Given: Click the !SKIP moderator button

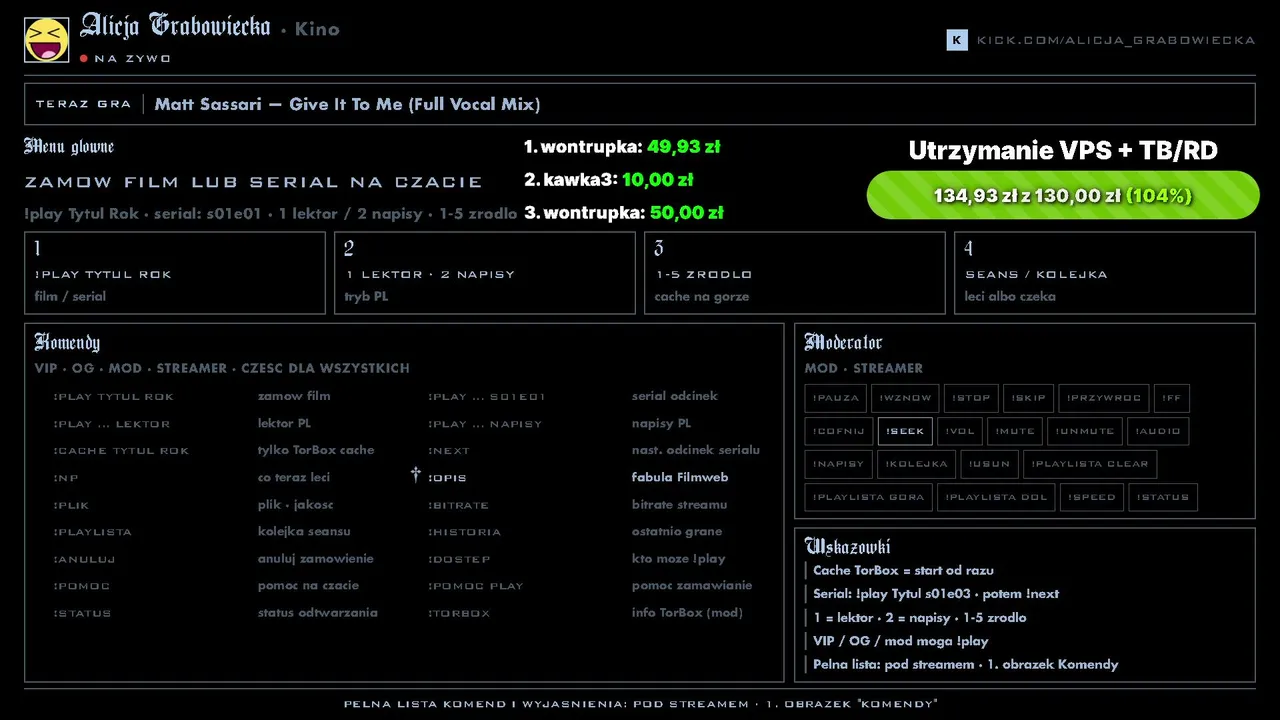Looking at the screenshot, I should pos(1028,398).
